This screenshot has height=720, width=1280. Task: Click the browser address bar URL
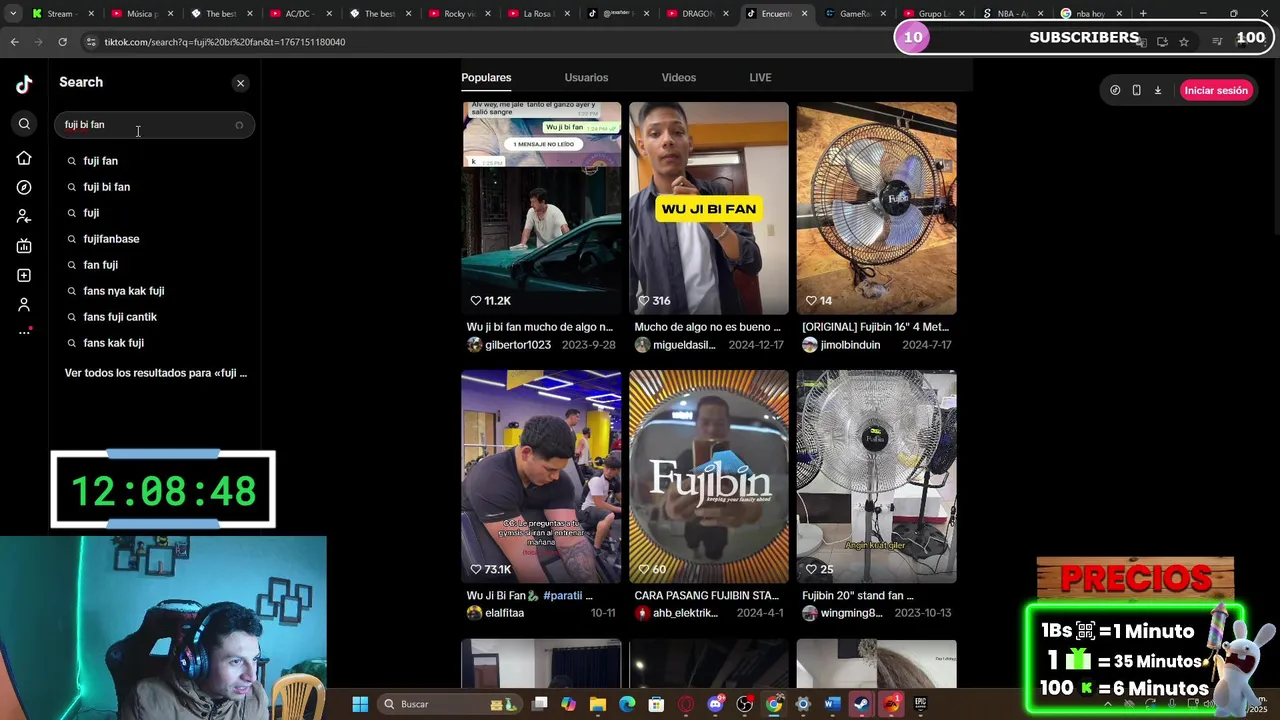coord(225,42)
